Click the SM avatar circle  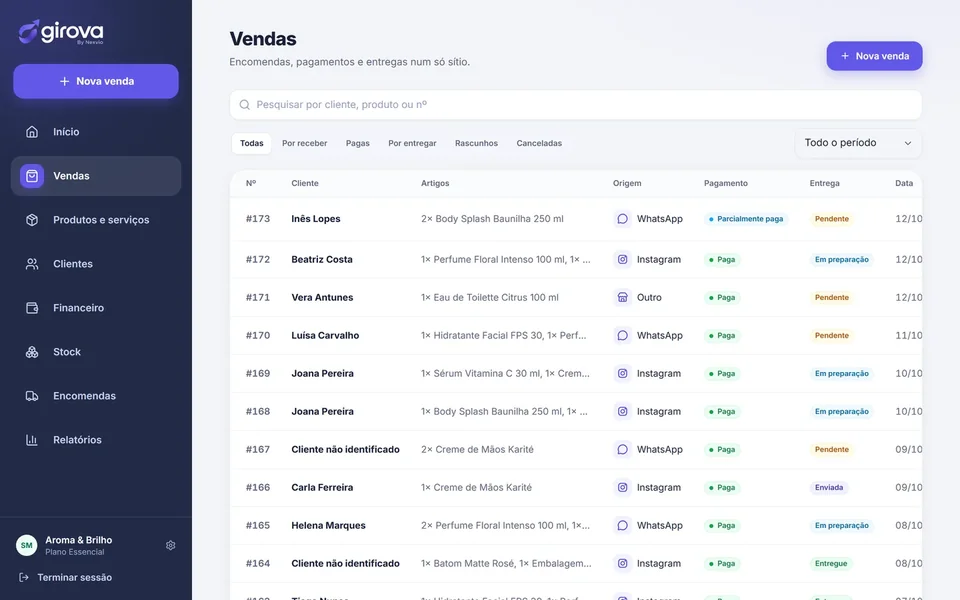(26, 546)
